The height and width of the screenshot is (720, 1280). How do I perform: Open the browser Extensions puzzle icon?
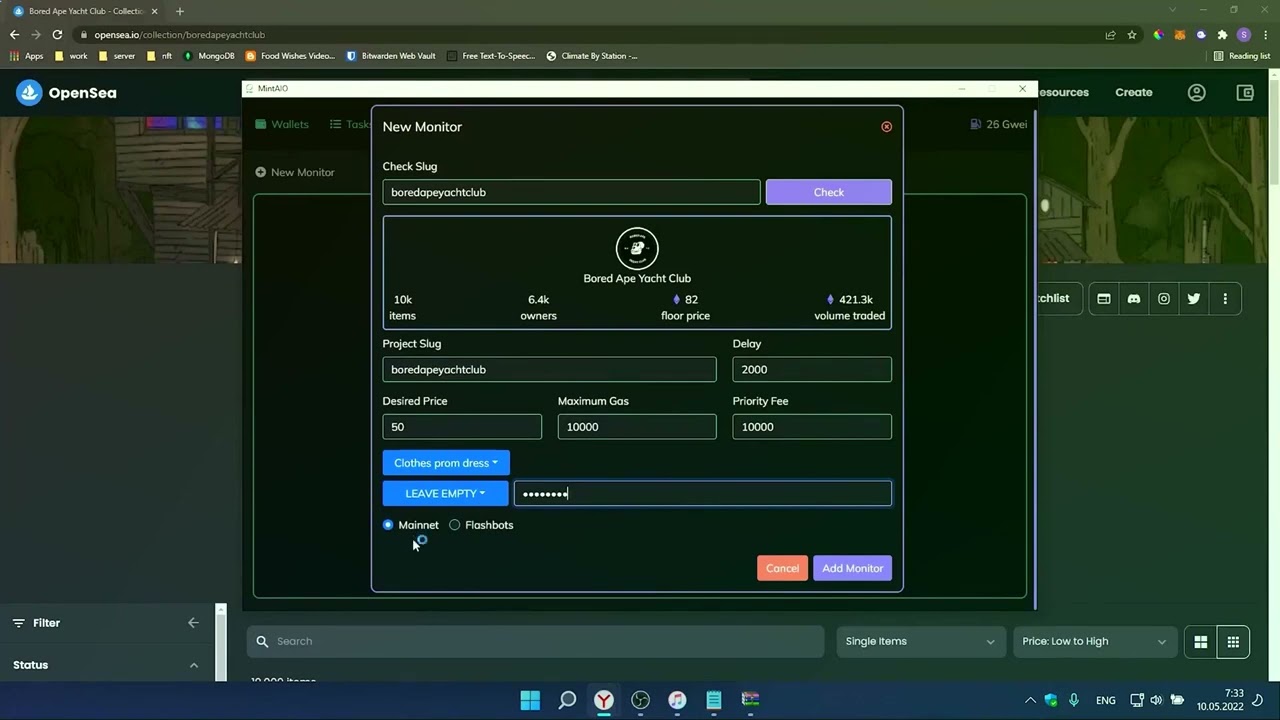point(1222,34)
